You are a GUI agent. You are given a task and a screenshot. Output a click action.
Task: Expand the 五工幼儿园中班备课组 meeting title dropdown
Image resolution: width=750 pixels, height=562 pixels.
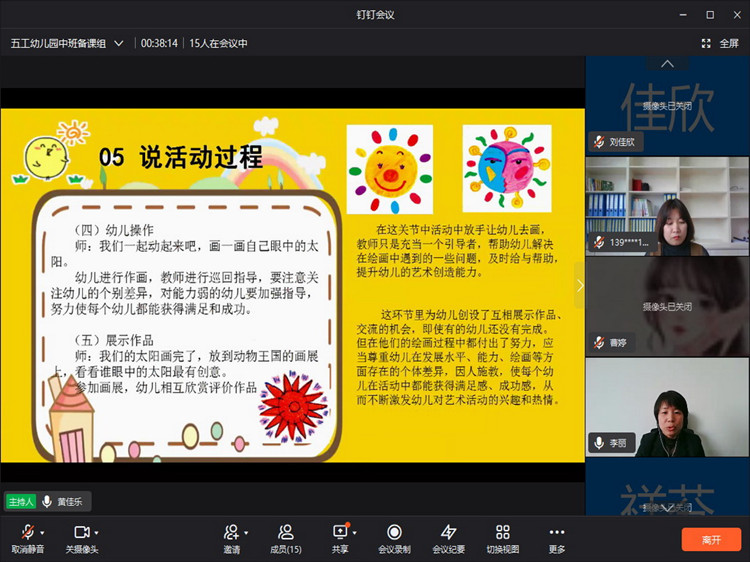118,44
